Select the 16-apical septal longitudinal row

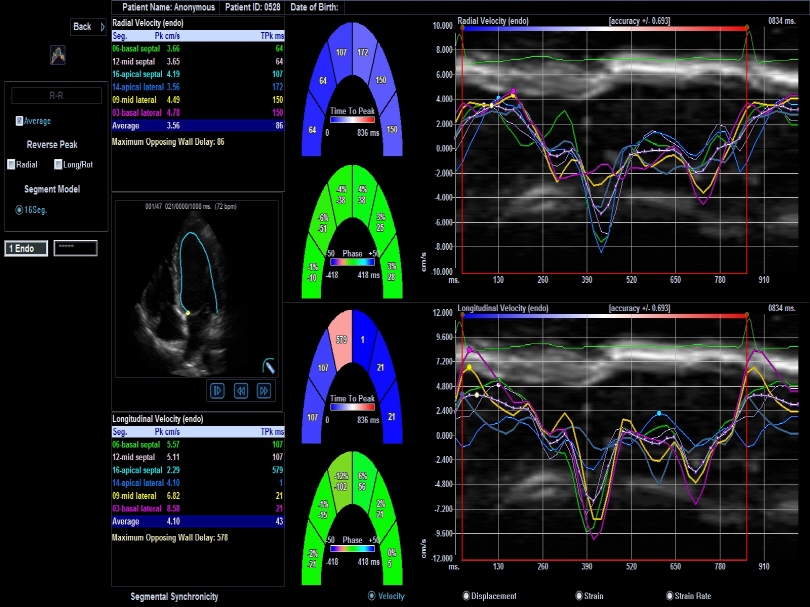coord(197,470)
